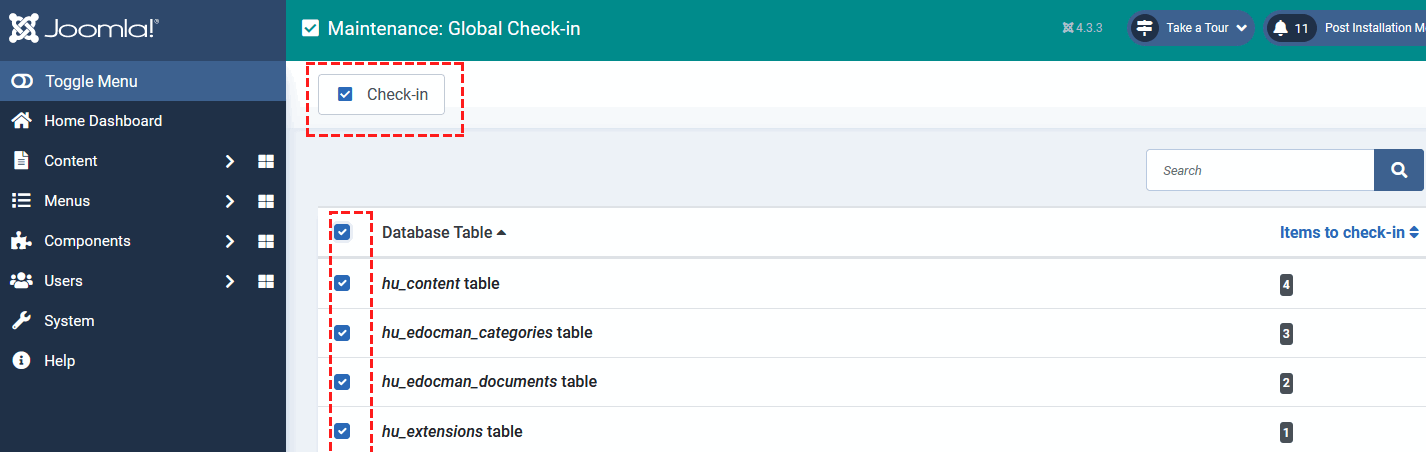The image size is (1426, 452).
Task: Click the Joomla logo in the sidebar
Action: point(82,29)
